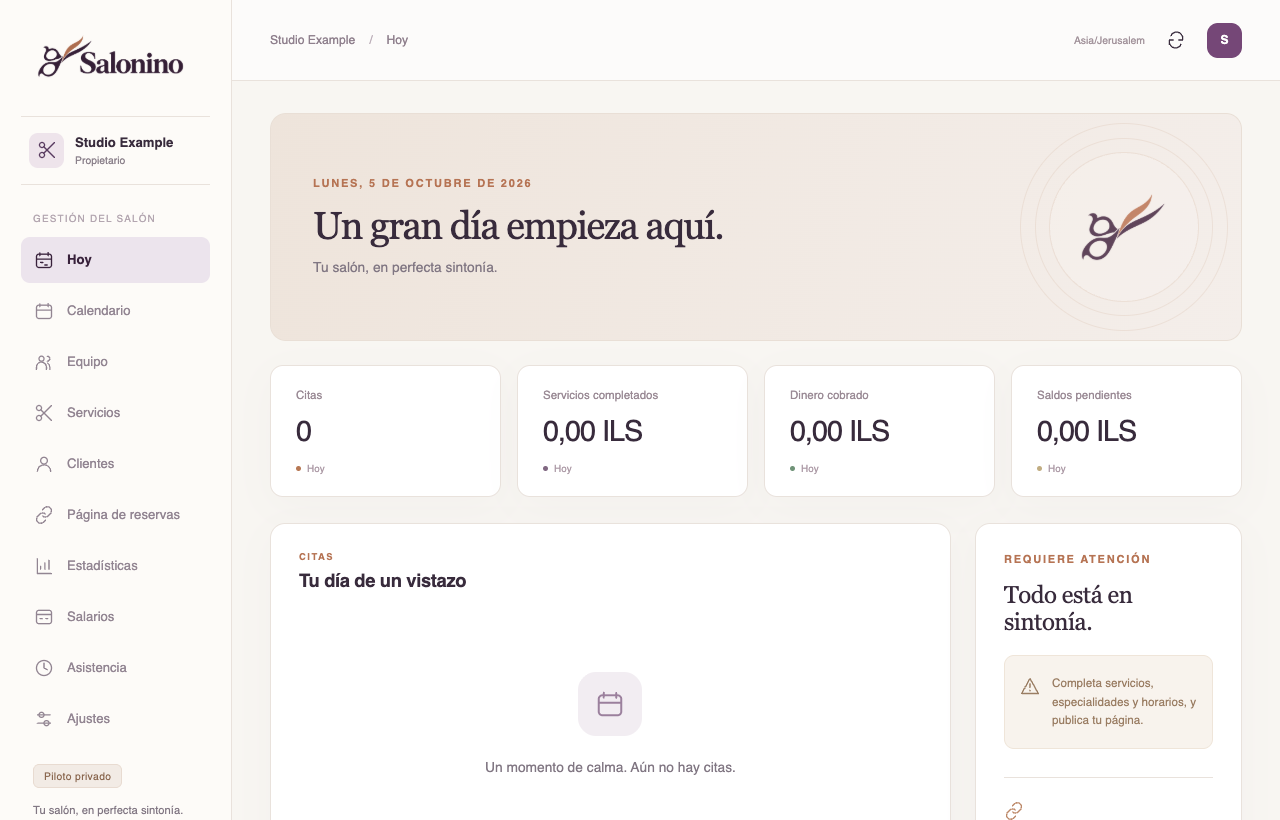Click the Estadísticas bar chart icon
Image resolution: width=1280 pixels, height=820 pixels.
tap(44, 566)
